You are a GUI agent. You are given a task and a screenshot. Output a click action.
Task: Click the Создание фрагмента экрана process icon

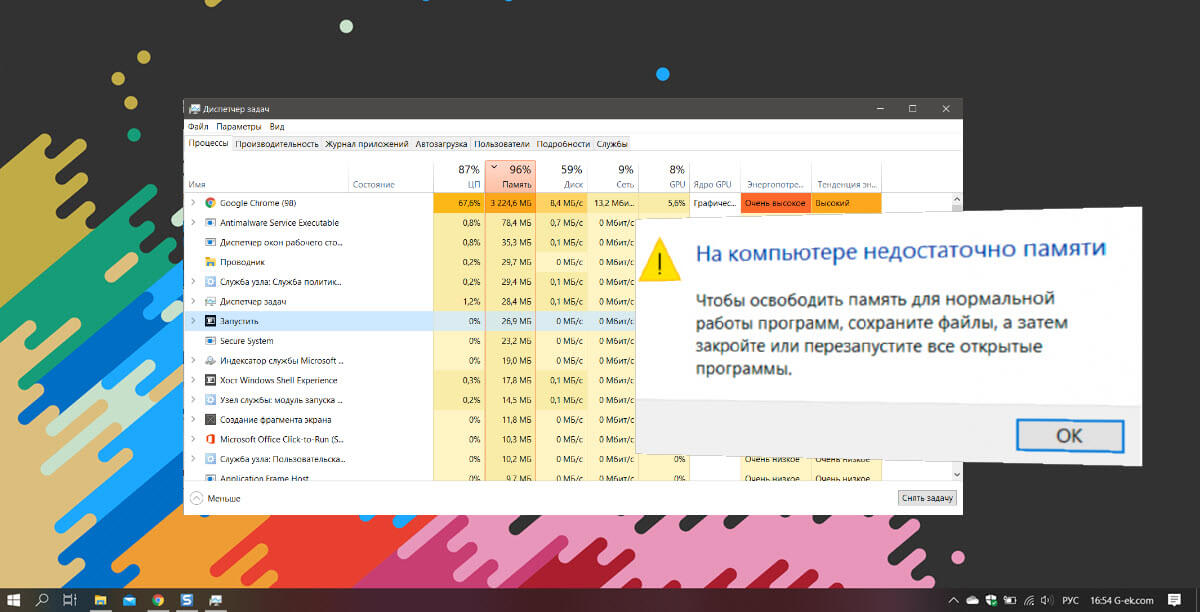tap(211, 420)
